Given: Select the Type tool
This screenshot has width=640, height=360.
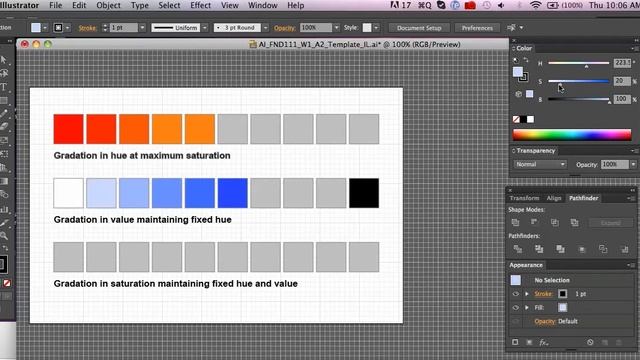Looking at the screenshot, I should point(4,87).
